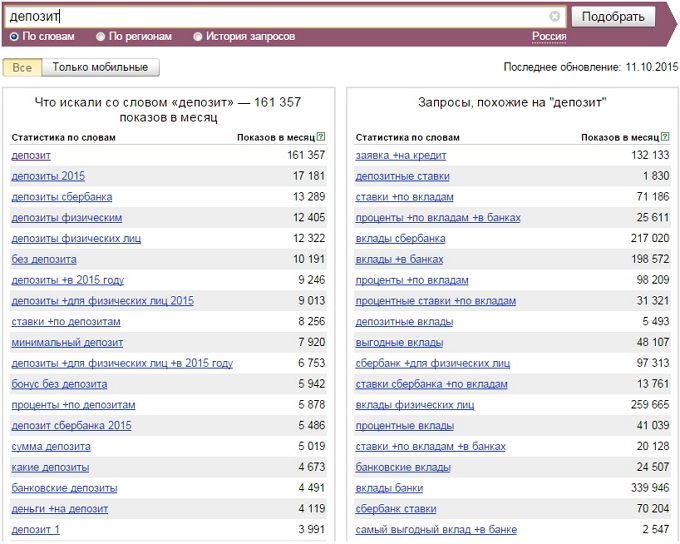Viewport: 680px width, 544px height.
Task: Select the 'По словам' radio button
Action: [14, 37]
